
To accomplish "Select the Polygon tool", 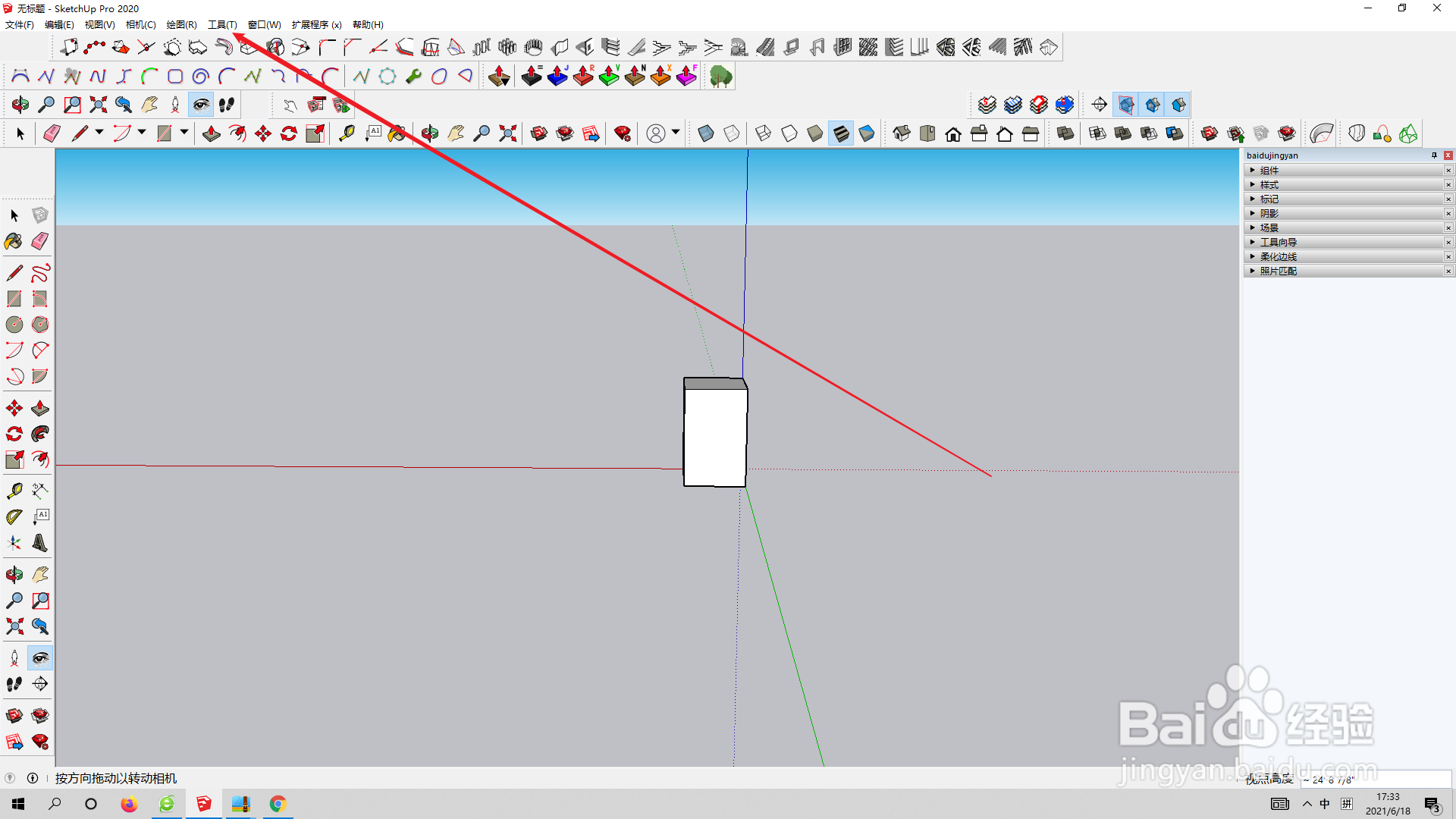I will point(40,325).
